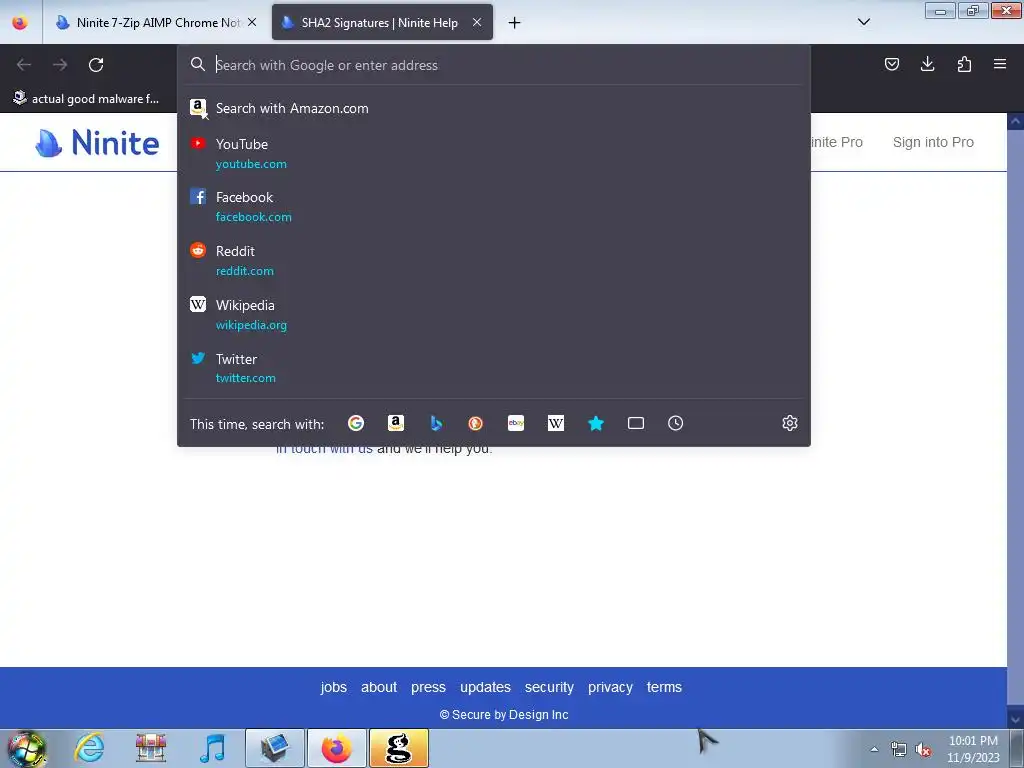Open privacy footer link

(610, 687)
